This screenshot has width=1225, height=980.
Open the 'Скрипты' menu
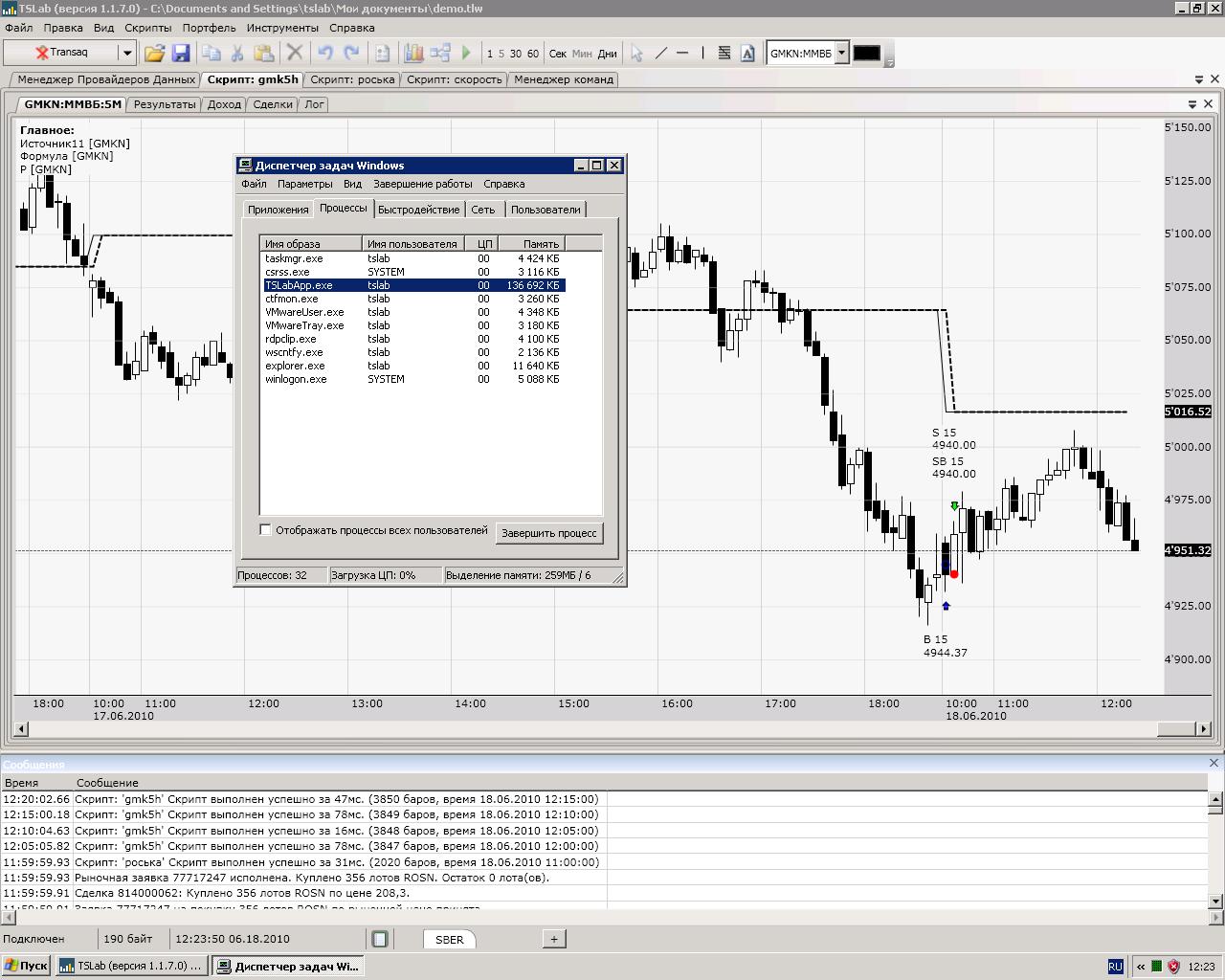[x=148, y=28]
